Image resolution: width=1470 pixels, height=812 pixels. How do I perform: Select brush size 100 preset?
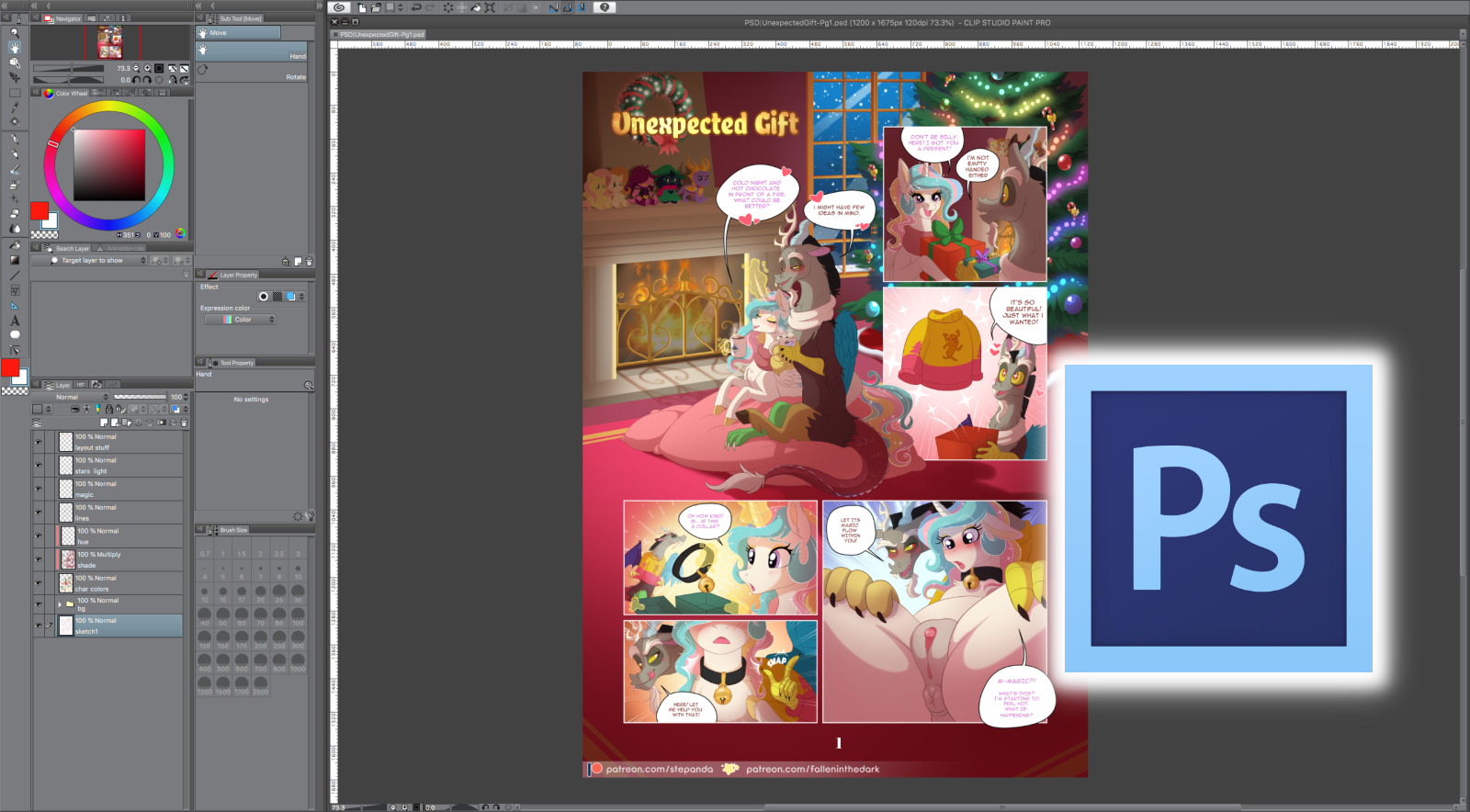coord(298,615)
